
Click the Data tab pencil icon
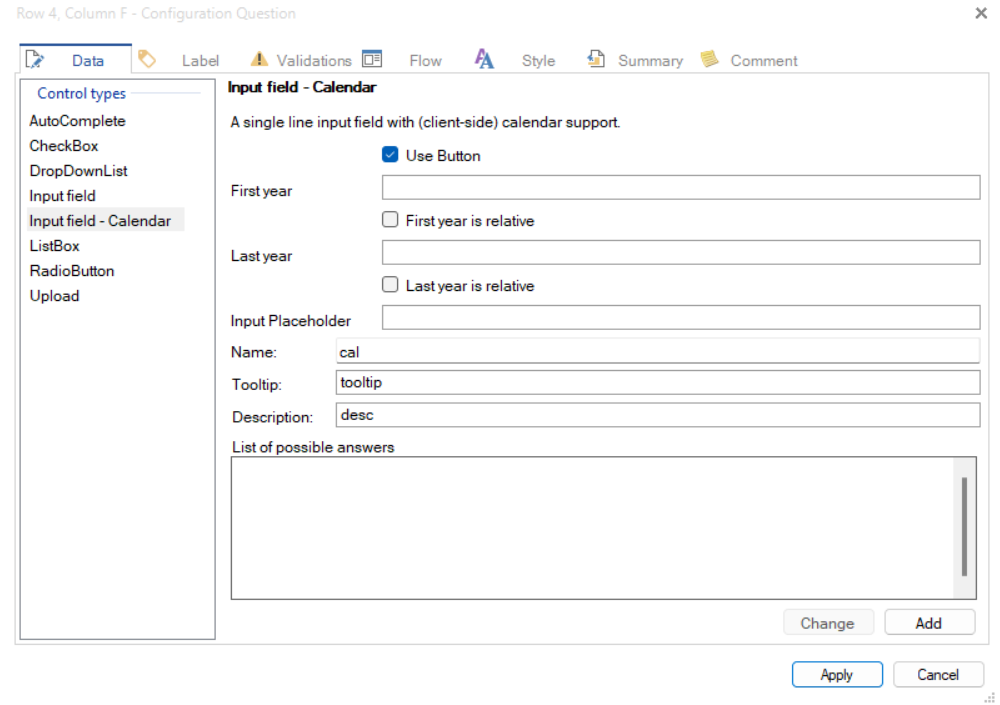34,59
